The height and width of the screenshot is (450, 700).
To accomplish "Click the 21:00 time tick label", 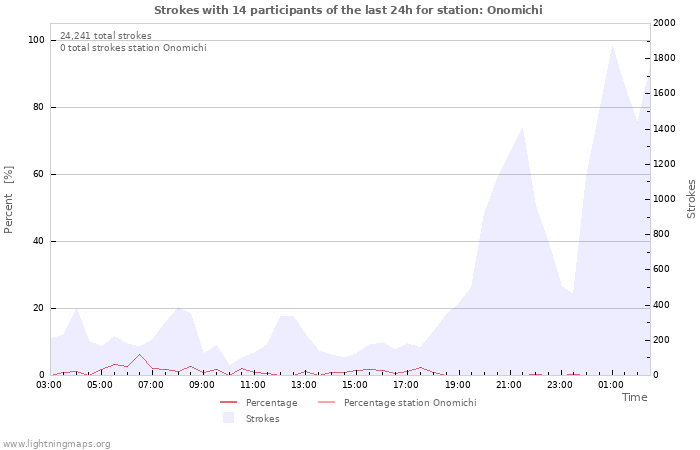I will click(x=508, y=385).
